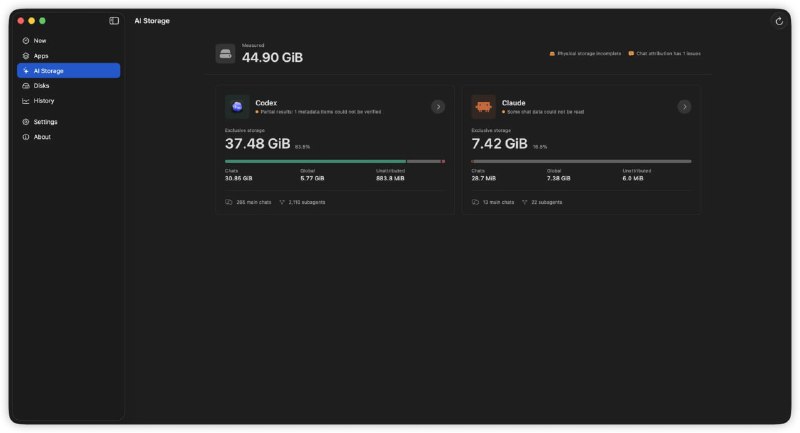Click the Claude 22 subagents count
This screenshot has height=433, width=800.
pyautogui.click(x=542, y=202)
